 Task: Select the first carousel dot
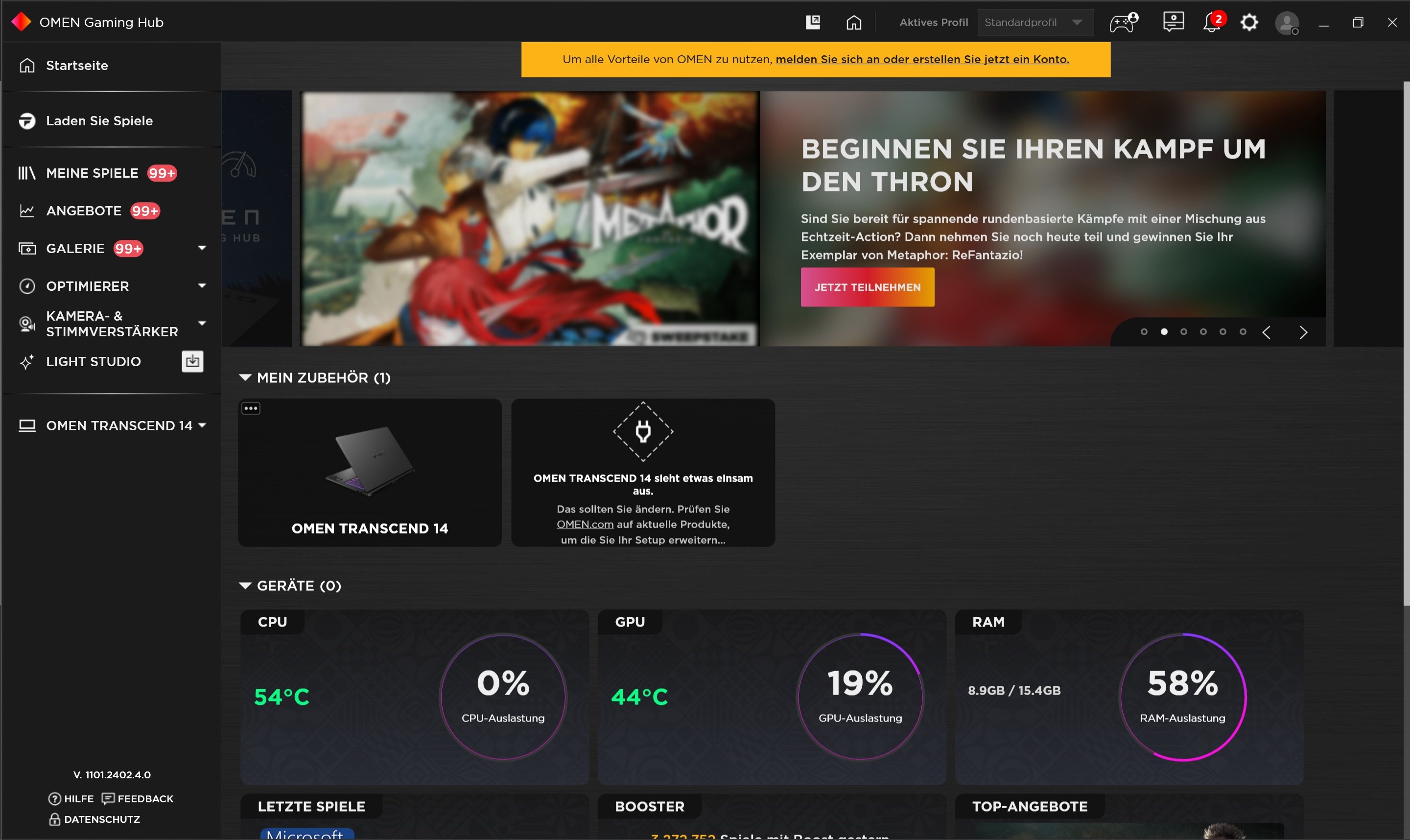tap(1144, 332)
